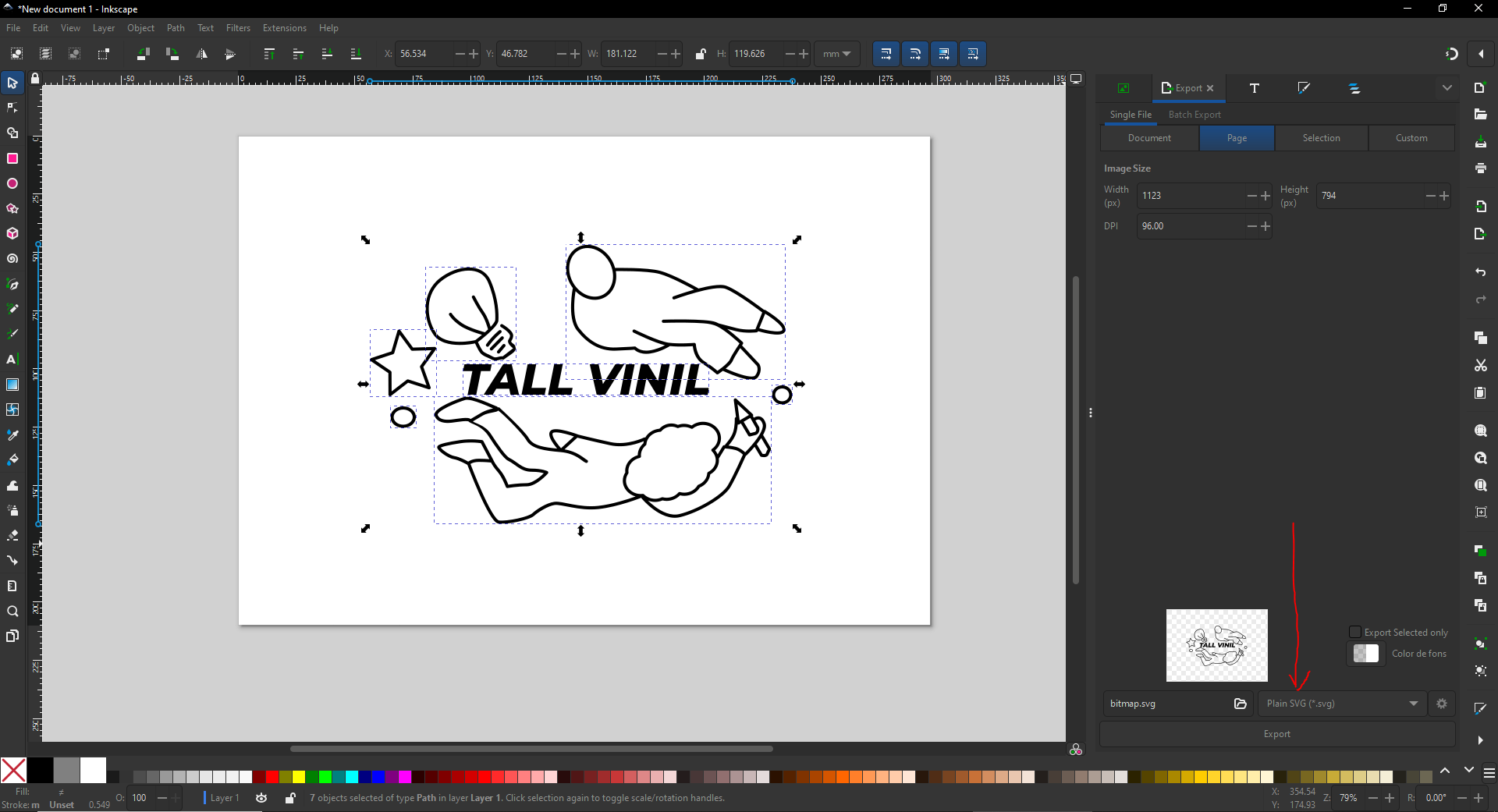Open the snapping options arrow
Screen dimensions: 1498x812
pyautogui.click(x=1481, y=54)
